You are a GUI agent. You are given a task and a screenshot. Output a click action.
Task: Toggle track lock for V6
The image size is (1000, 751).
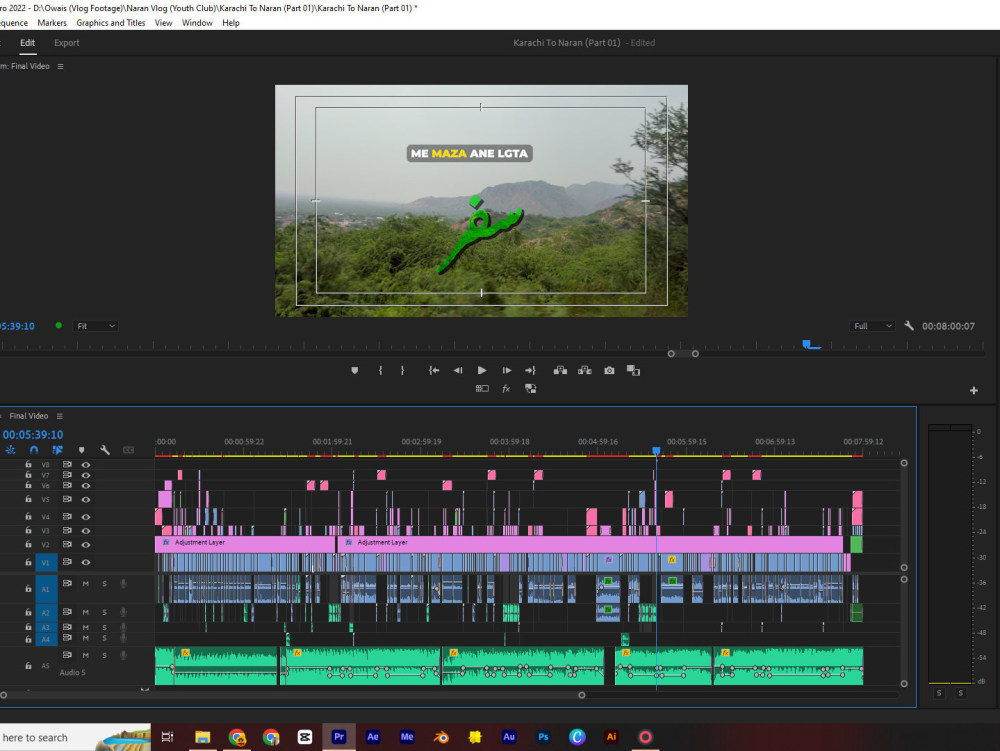(28, 485)
